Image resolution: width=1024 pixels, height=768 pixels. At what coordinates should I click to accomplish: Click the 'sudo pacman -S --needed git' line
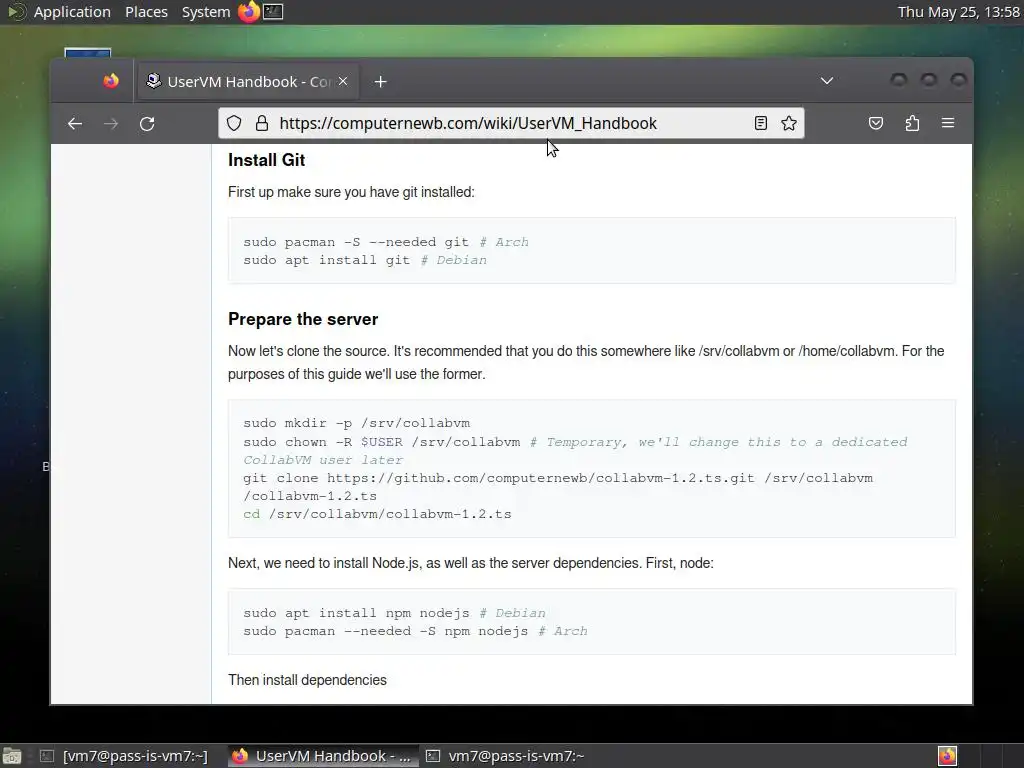tap(386, 242)
